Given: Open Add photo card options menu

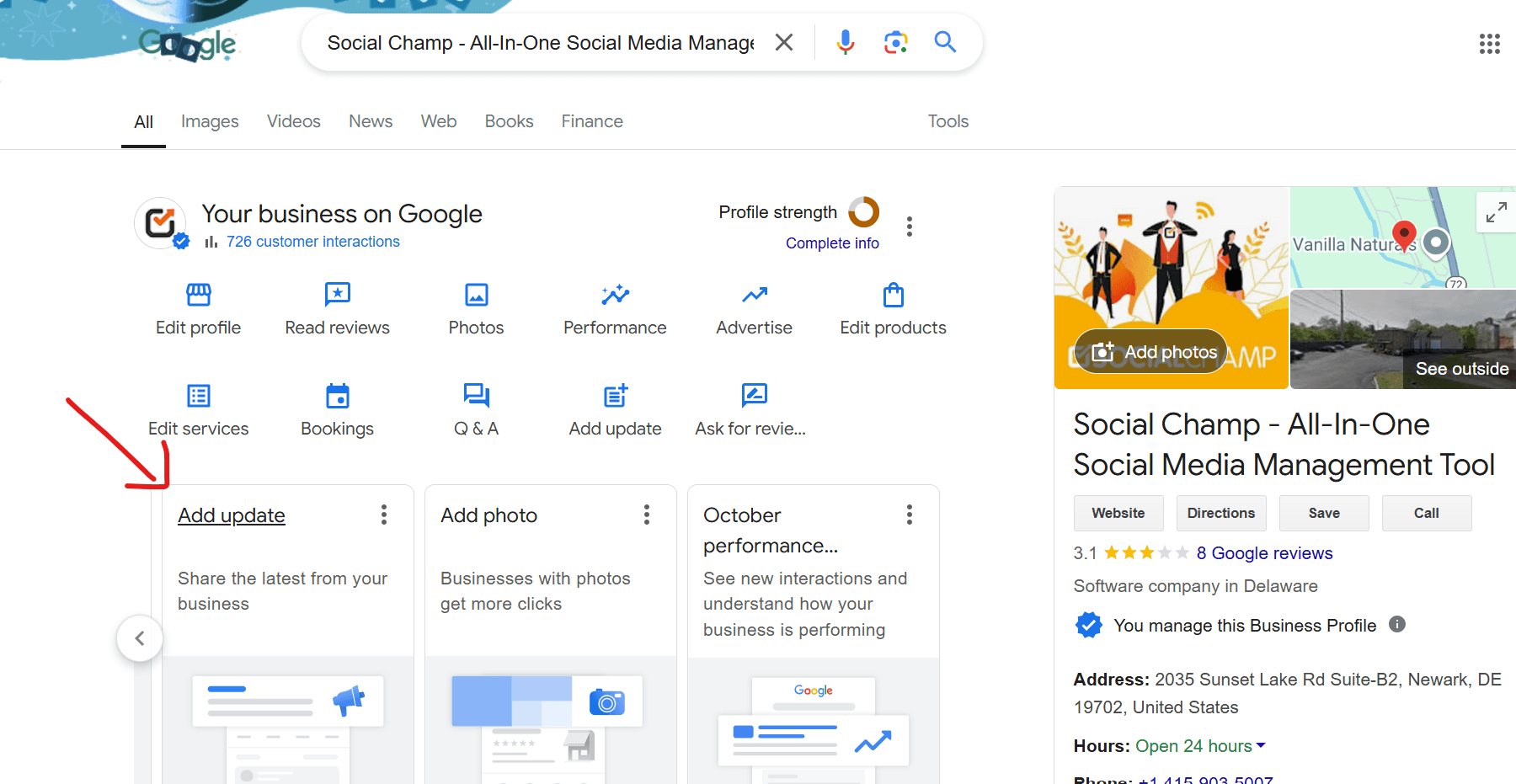Looking at the screenshot, I should click(x=647, y=515).
